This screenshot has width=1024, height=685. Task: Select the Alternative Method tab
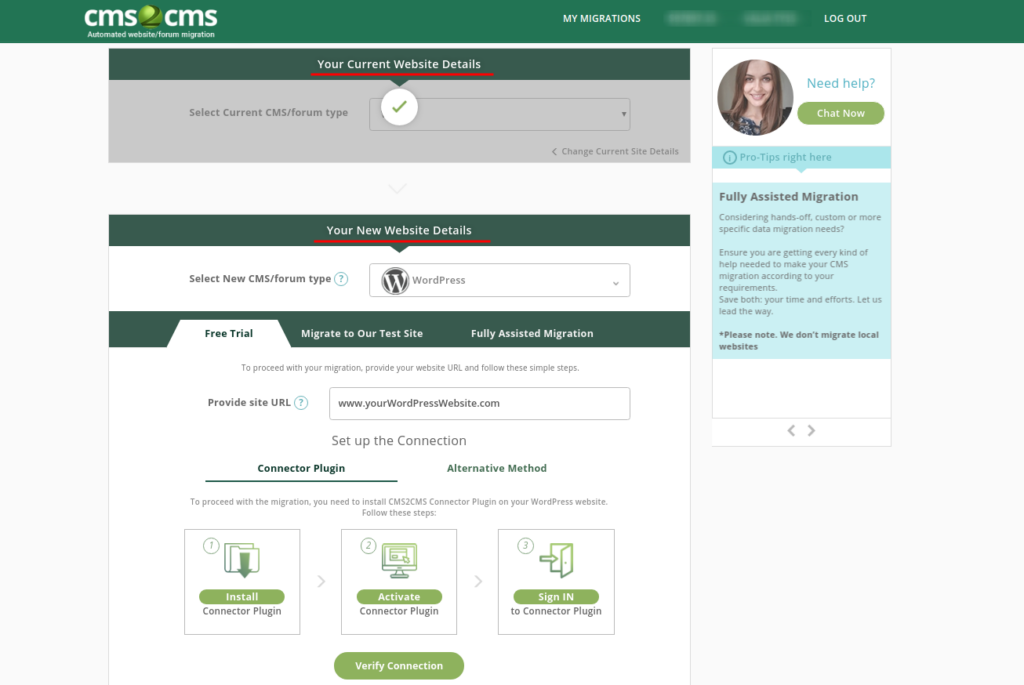497,468
